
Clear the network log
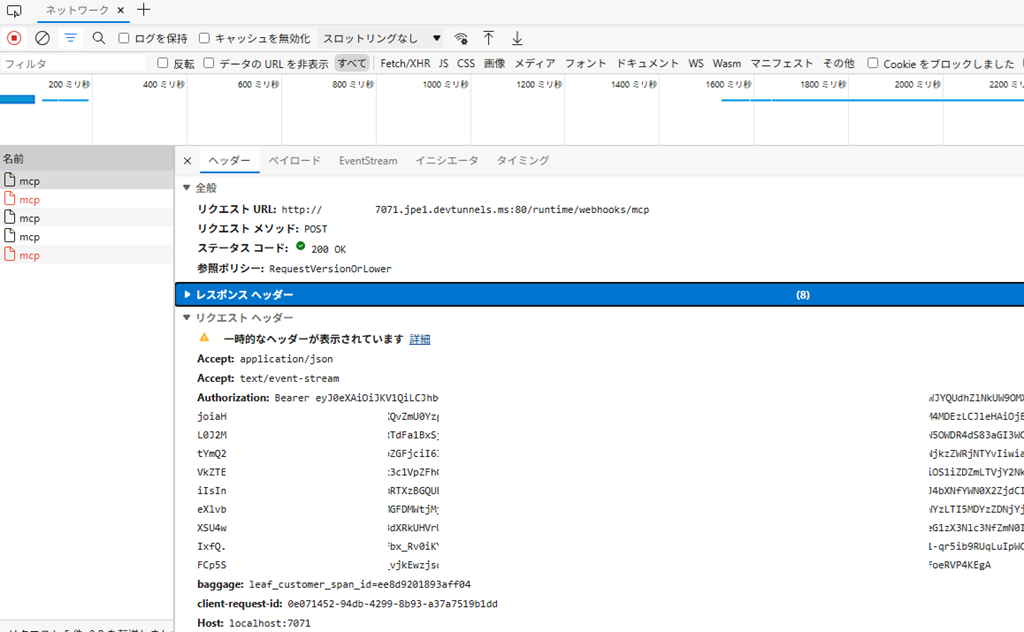[42, 39]
